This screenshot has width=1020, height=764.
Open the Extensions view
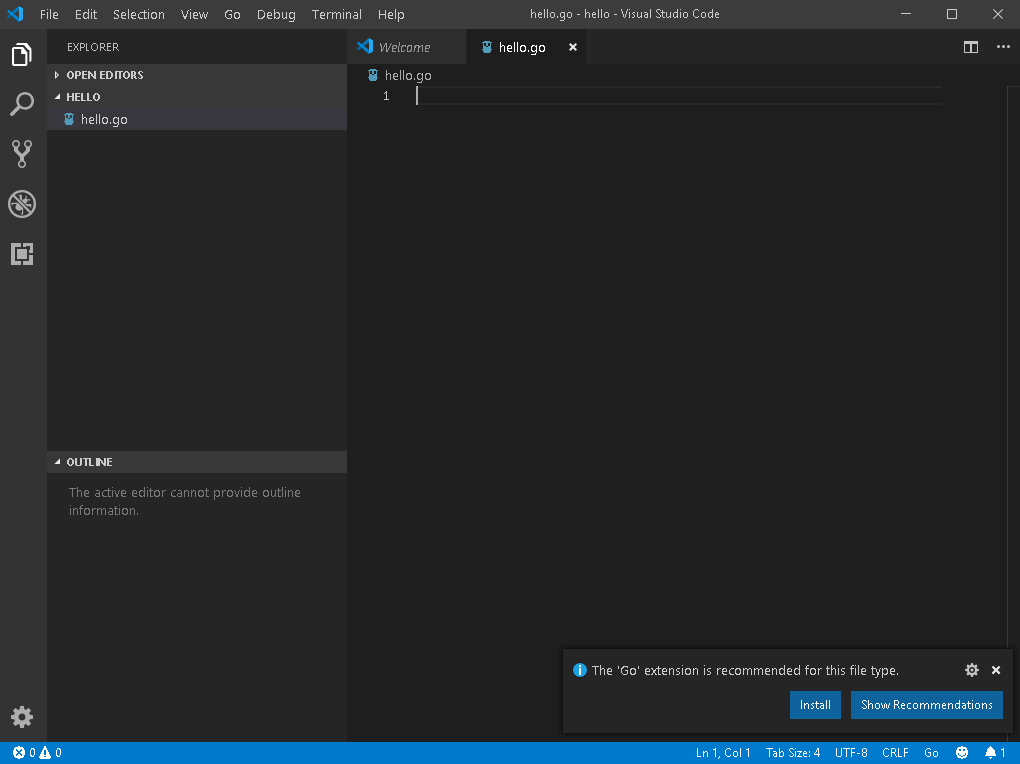coord(22,254)
